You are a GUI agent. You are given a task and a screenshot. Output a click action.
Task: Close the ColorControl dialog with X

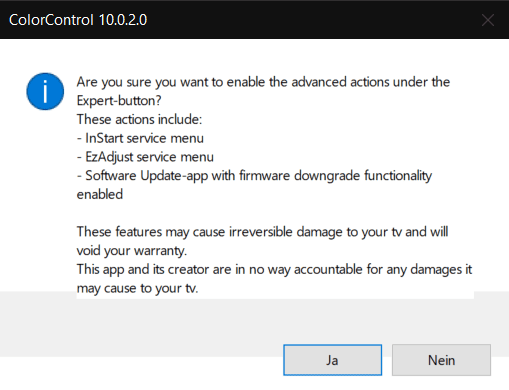tap(488, 20)
